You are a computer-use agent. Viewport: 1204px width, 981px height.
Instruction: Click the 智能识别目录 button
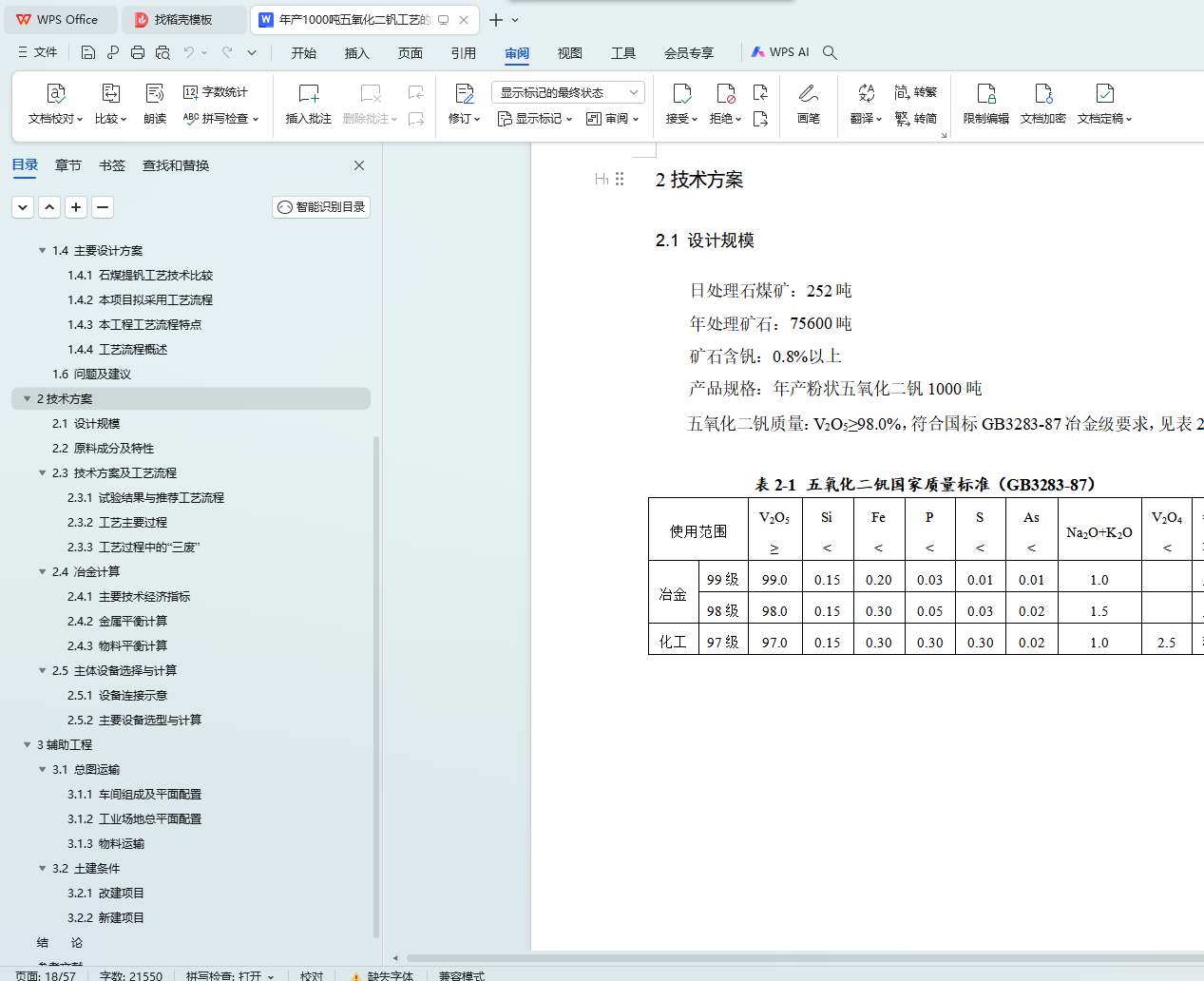pyautogui.click(x=321, y=207)
